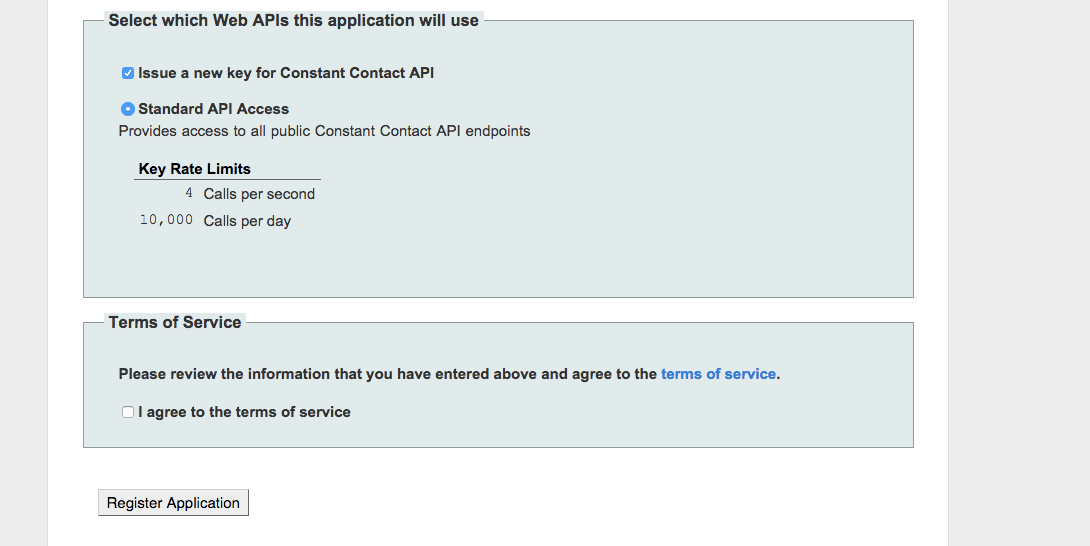This screenshot has width=1090, height=546.
Task: Check I agree to the terms of service
Action: point(128,412)
